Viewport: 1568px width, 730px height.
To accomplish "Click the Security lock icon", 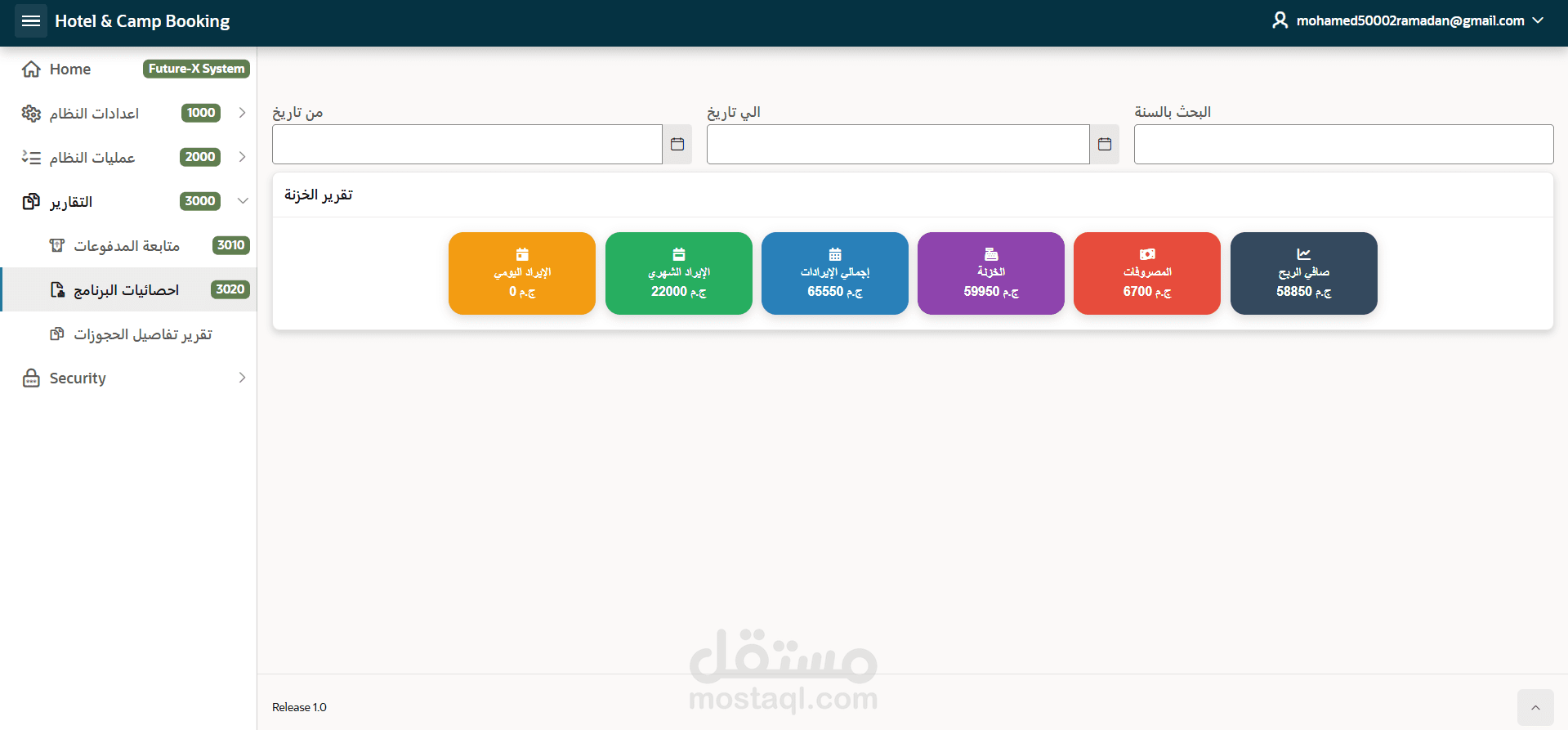I will 31,378.
